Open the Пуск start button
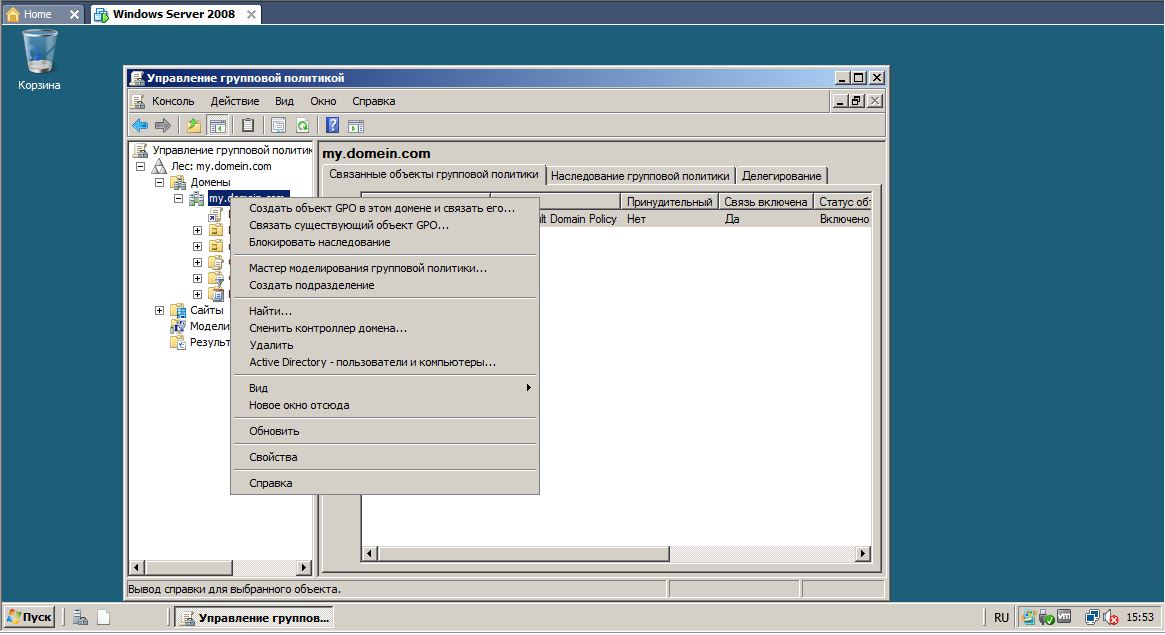1165x635 pixels. 30,617
